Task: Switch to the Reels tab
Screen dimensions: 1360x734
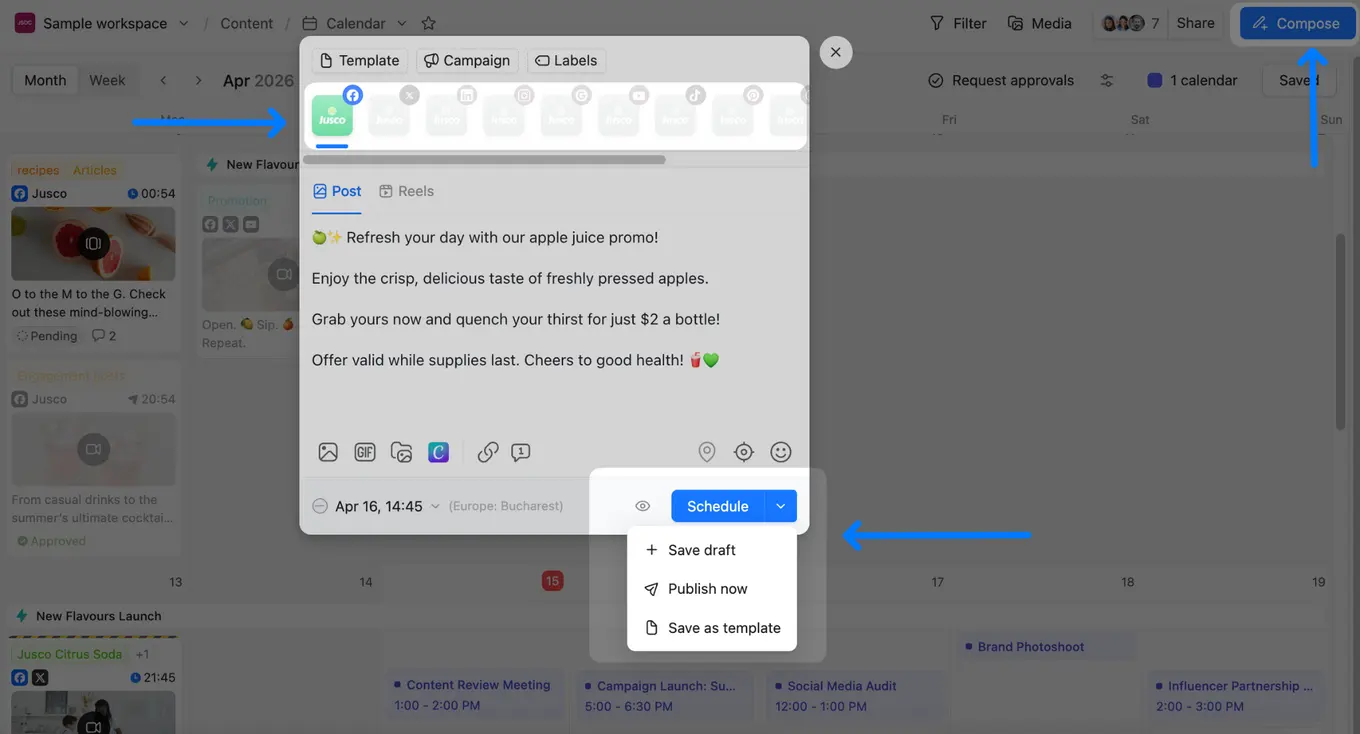Action: pyautogui.click(x=406, y=191)
